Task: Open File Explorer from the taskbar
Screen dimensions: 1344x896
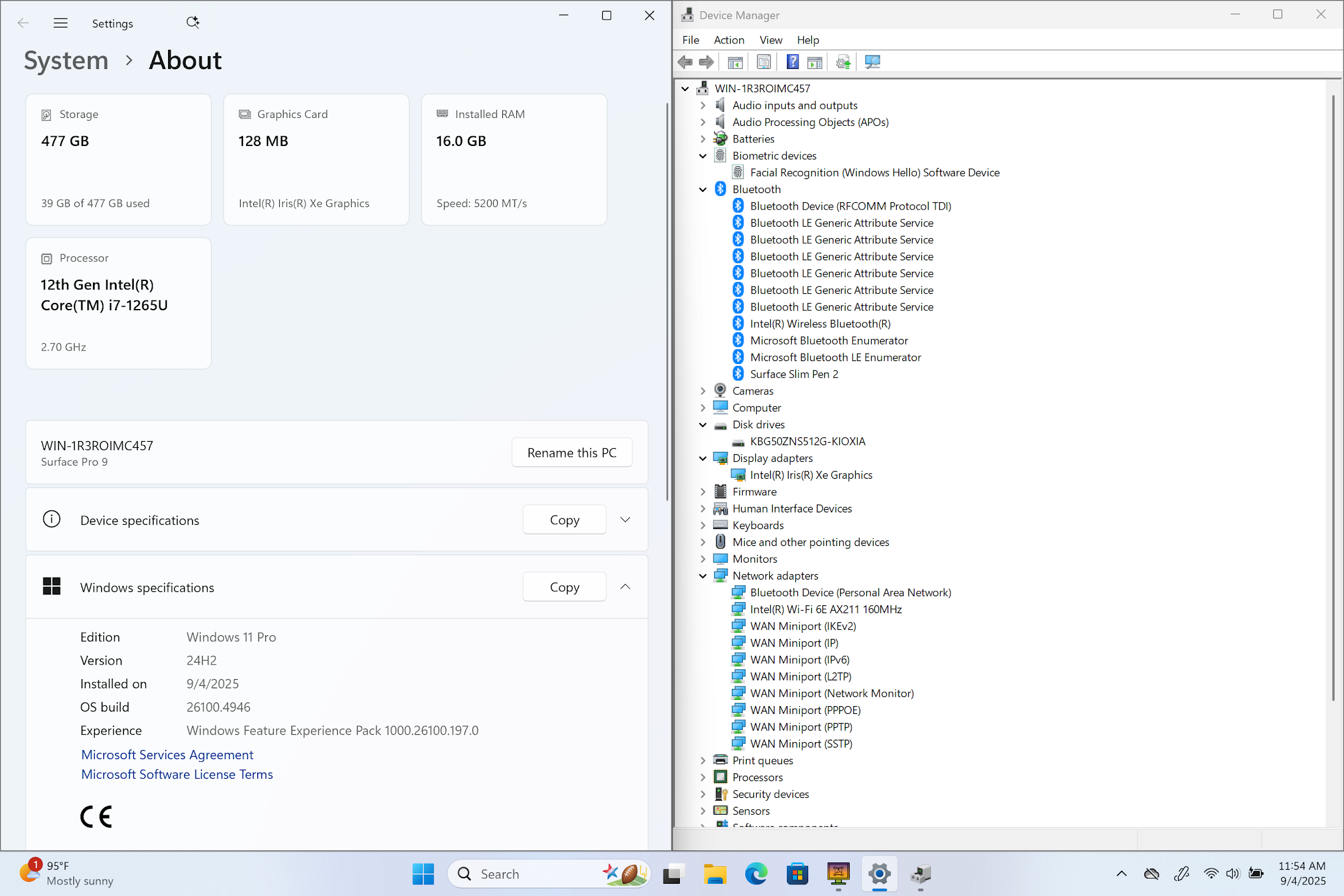Action: [x=714, y=874]
